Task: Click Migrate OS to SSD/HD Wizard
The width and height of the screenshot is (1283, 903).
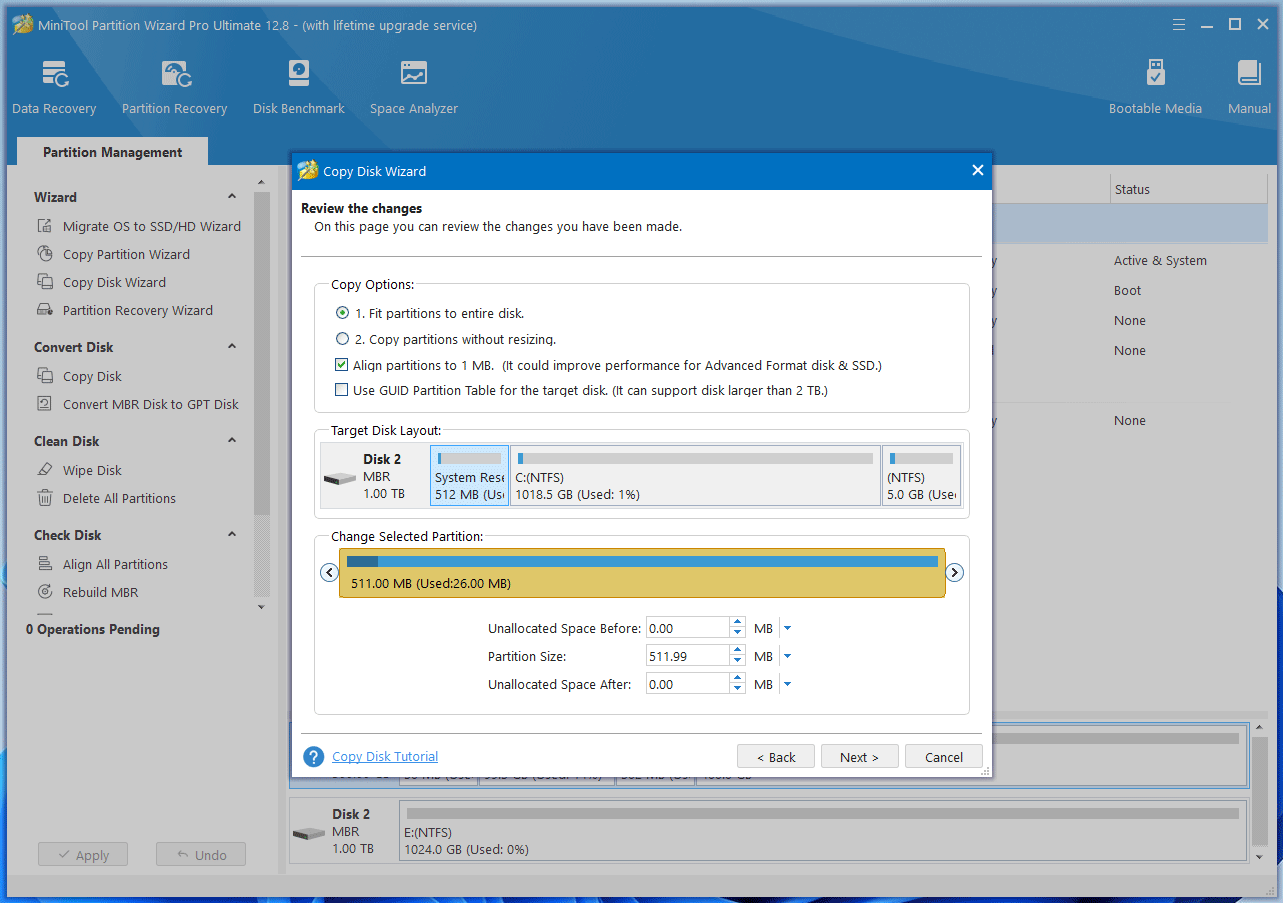Action: [x=151, y=226]
